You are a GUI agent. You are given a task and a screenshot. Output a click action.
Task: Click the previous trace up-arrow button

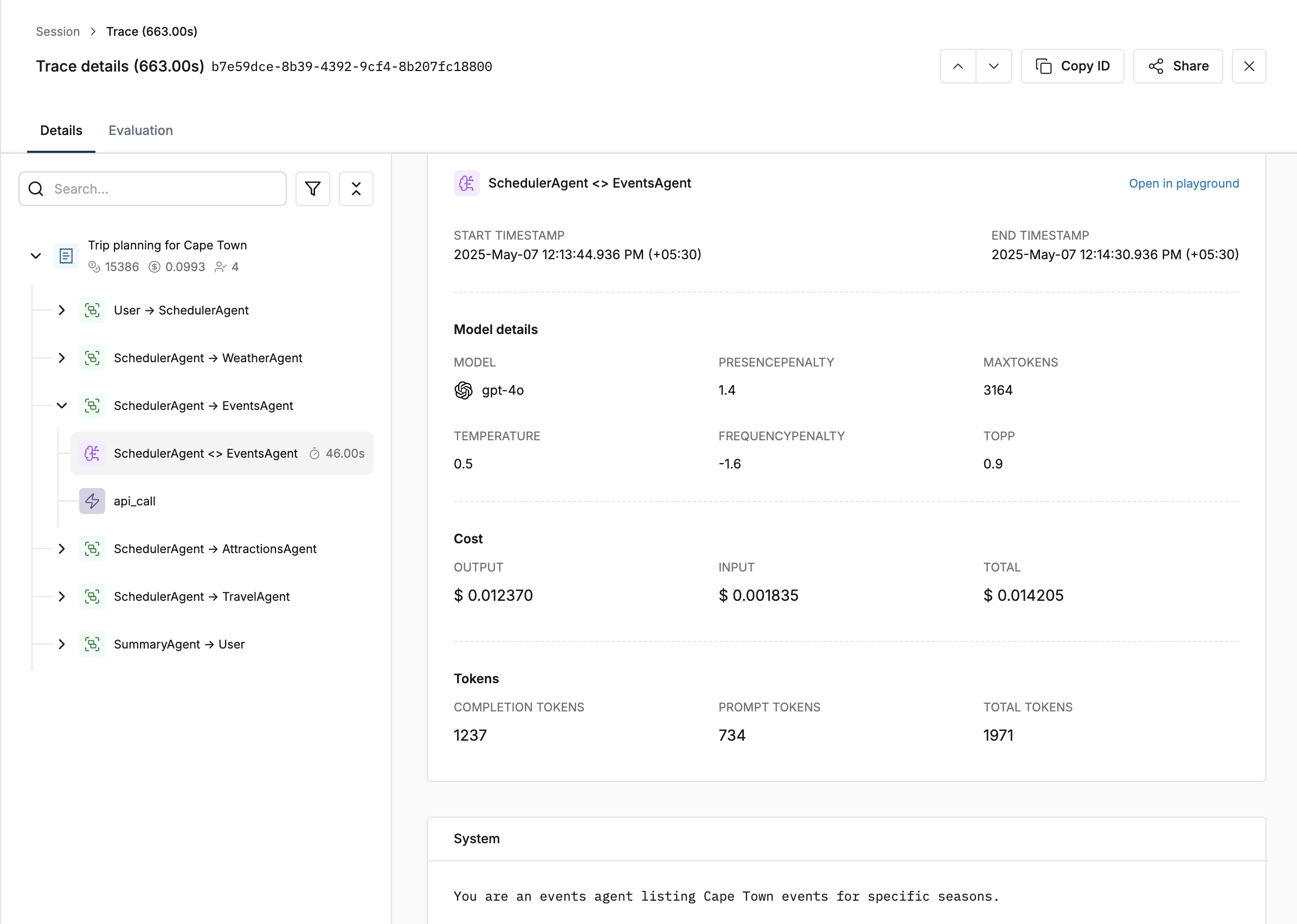pos(958,66)
